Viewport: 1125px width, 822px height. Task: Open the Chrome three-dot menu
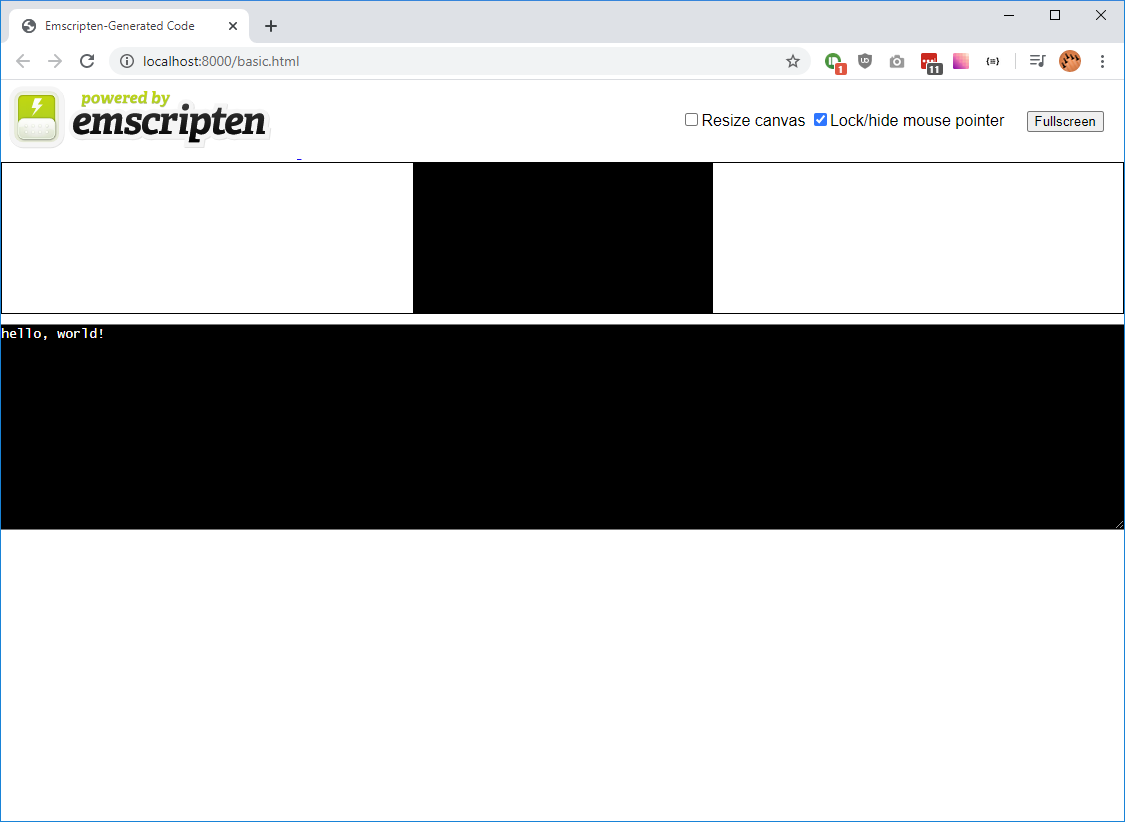(x=1102, y=61)
